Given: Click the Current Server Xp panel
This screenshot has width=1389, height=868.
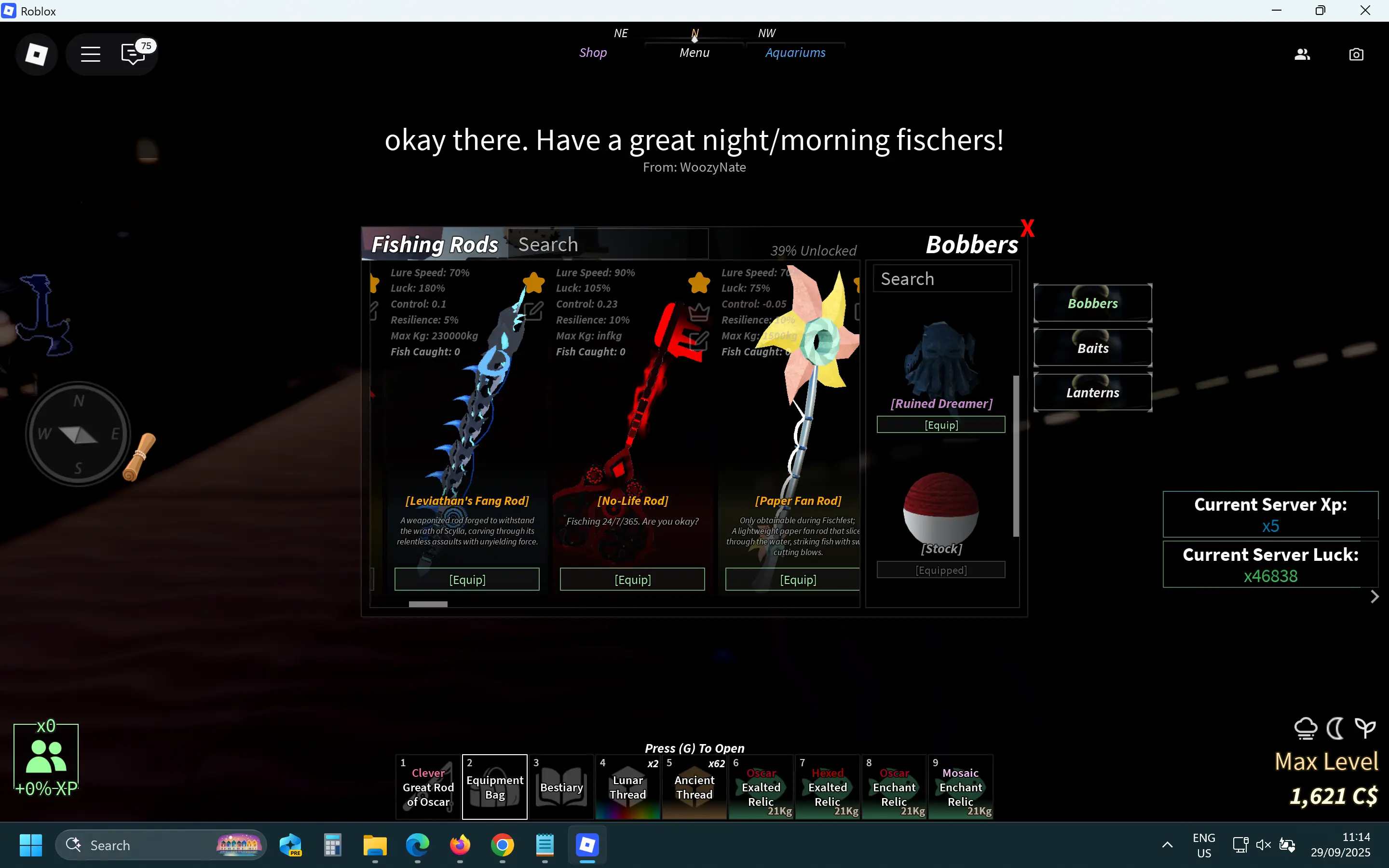Looking at the screenshot, I should (x=1270, y=515).
